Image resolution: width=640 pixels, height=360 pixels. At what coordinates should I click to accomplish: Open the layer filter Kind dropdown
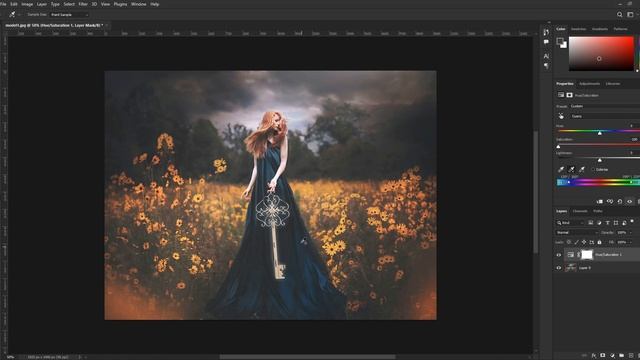pos(571,223)
